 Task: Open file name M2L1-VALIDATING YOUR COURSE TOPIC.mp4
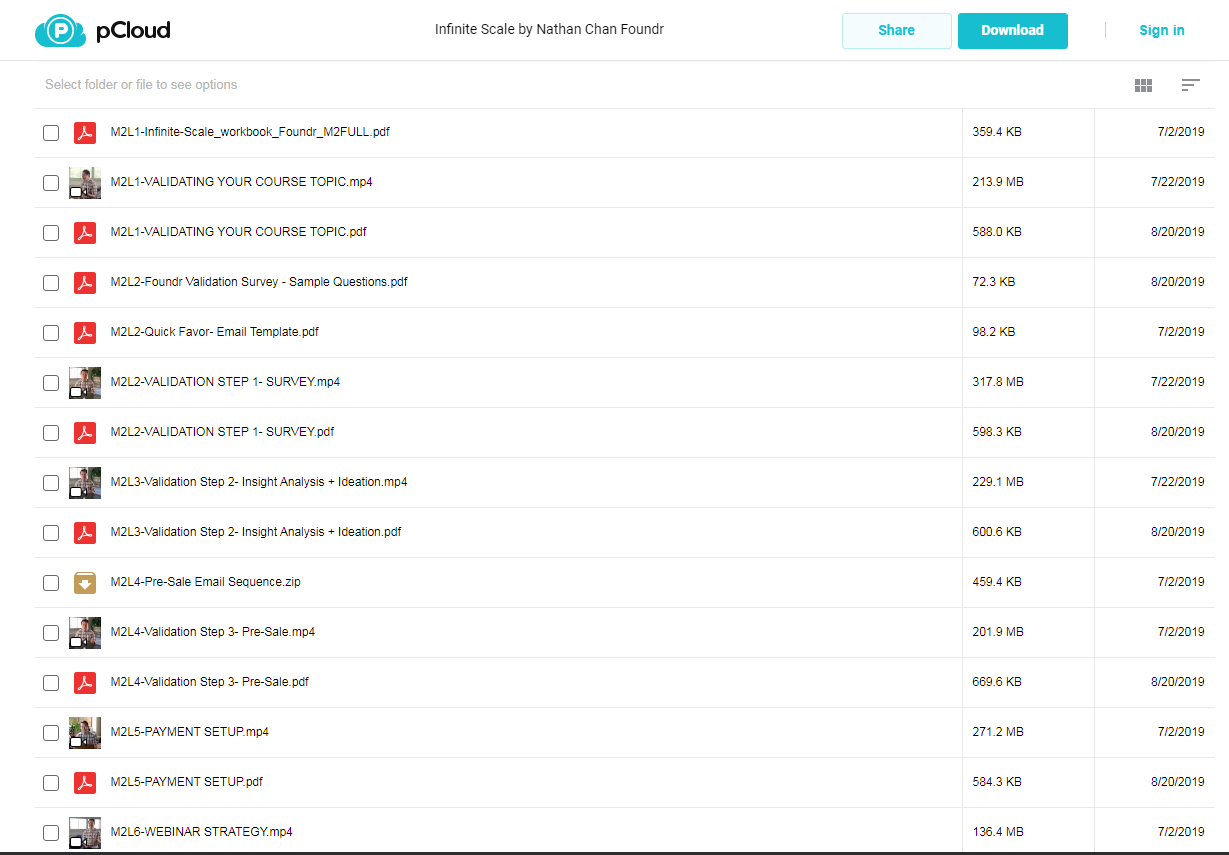[x=241, y=182]
